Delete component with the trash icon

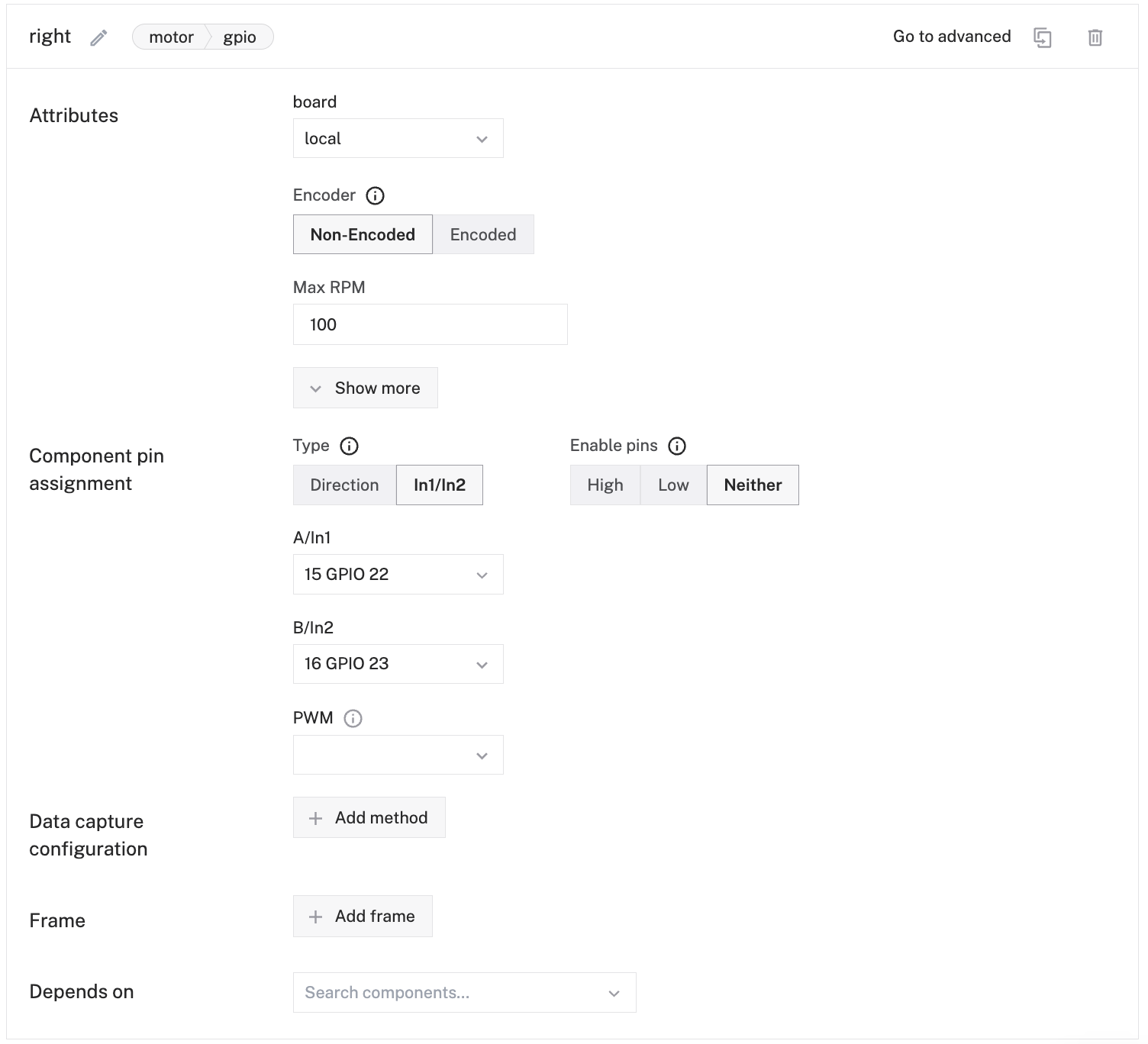click(1095, 37)
